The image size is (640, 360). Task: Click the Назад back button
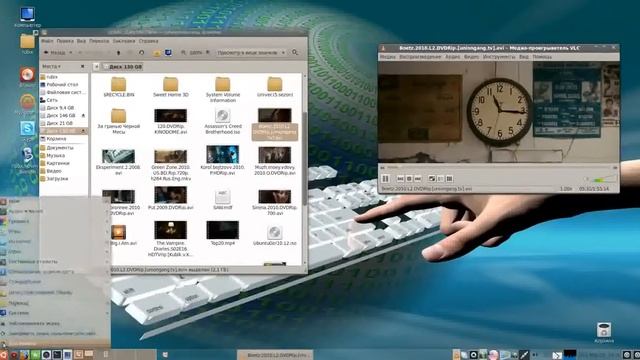tap(55, 53)
